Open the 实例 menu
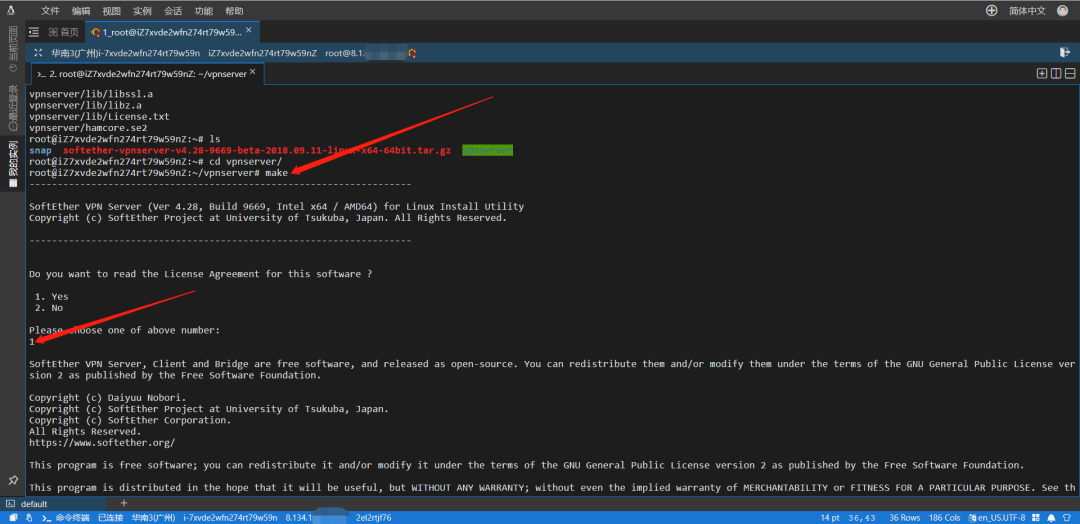This screenshot has height=524, width=1080. tap(143, 10)
